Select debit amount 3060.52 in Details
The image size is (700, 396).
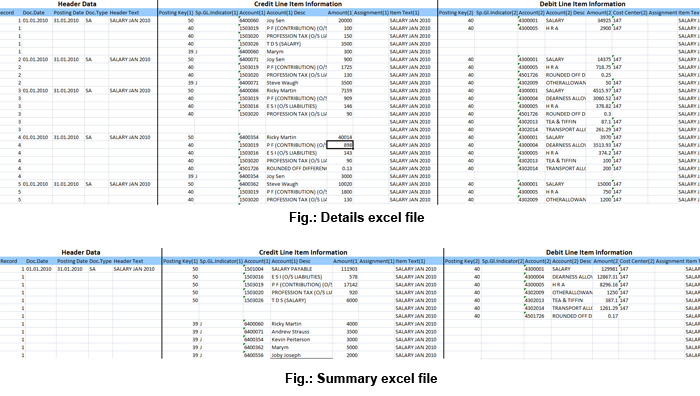[x=602, y=98]
